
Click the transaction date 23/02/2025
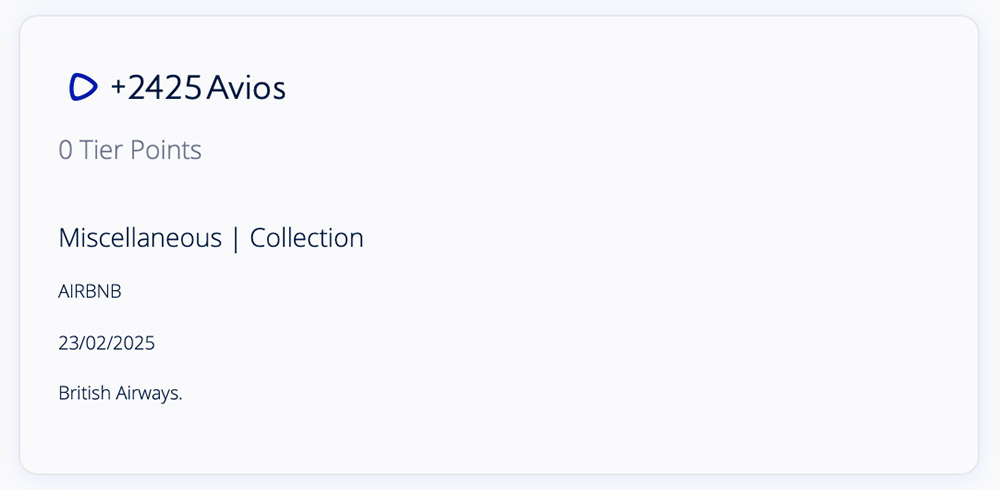[x=107, y=343]
